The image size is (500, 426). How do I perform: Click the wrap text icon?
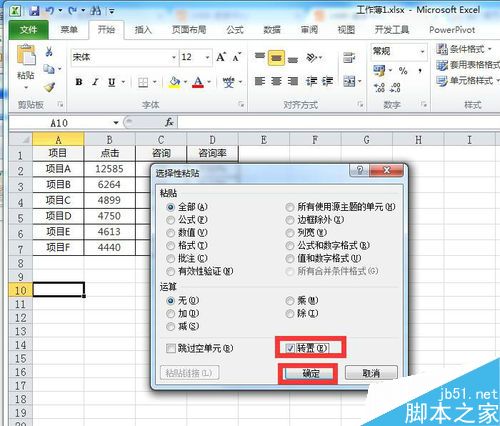pos(349,58)
